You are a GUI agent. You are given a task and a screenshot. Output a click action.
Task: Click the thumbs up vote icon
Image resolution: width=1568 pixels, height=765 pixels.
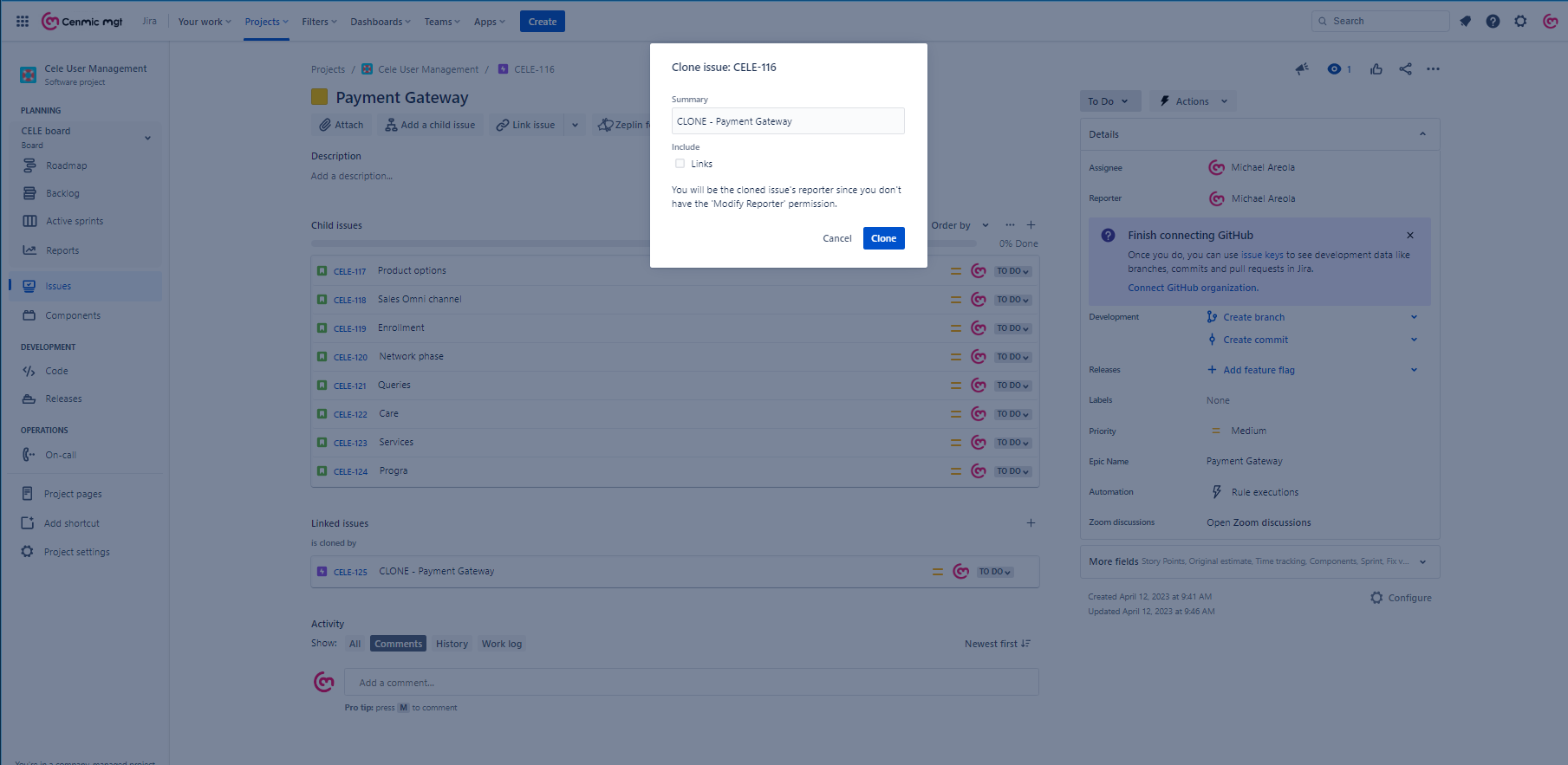point(1376,69)
